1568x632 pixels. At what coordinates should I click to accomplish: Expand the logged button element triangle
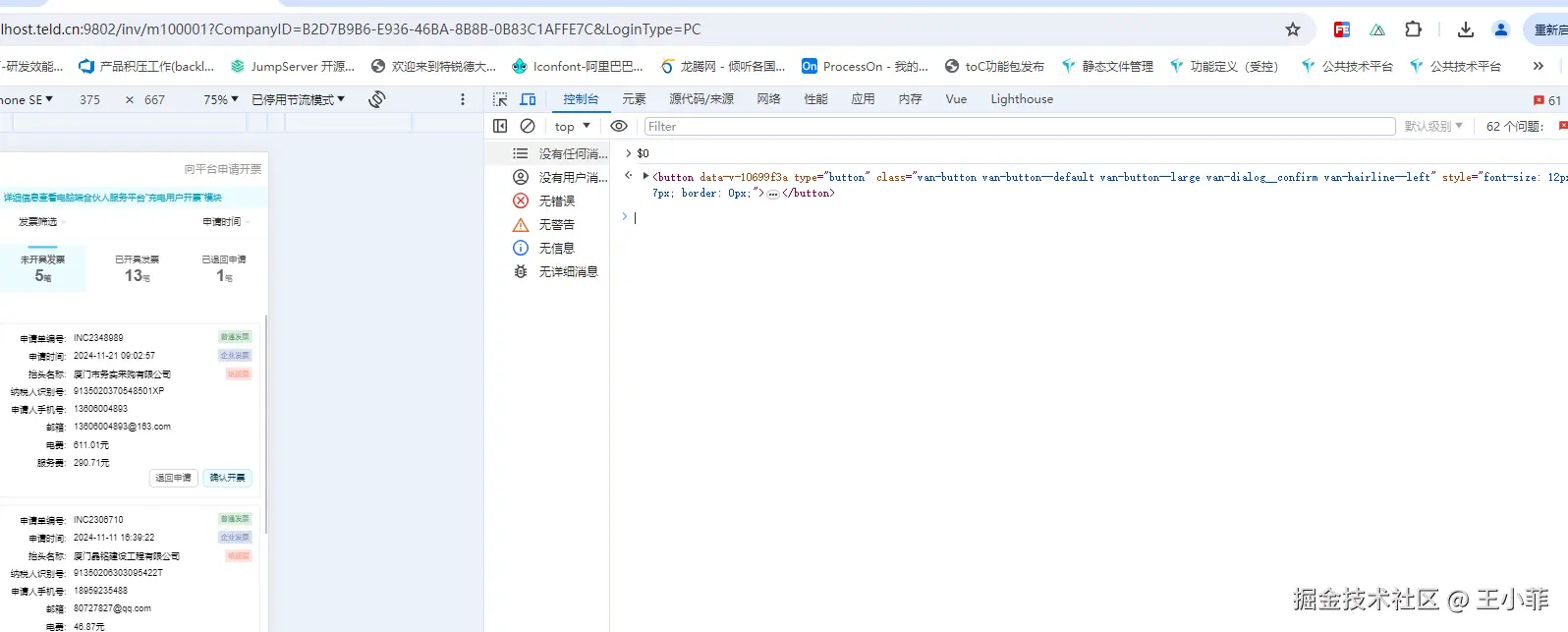645,177
